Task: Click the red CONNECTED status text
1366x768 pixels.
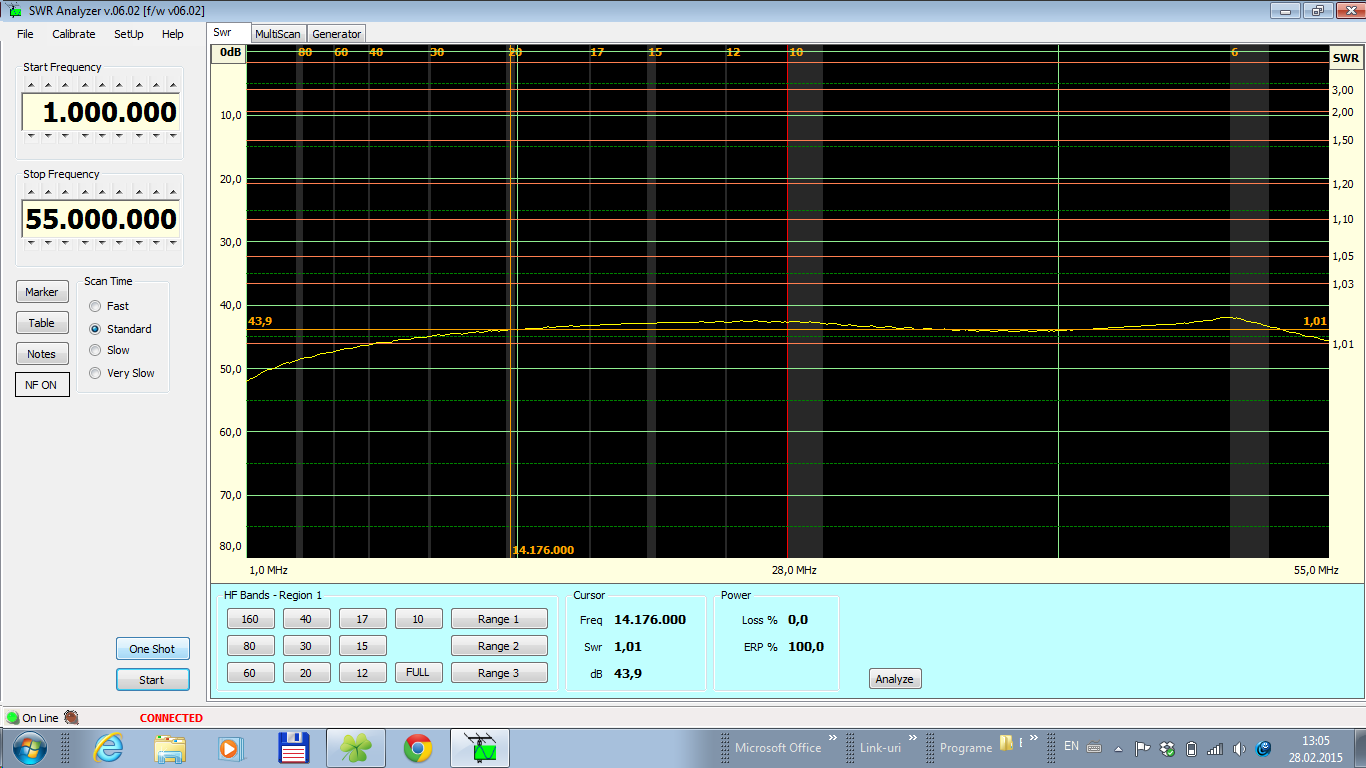Action: 171,718
